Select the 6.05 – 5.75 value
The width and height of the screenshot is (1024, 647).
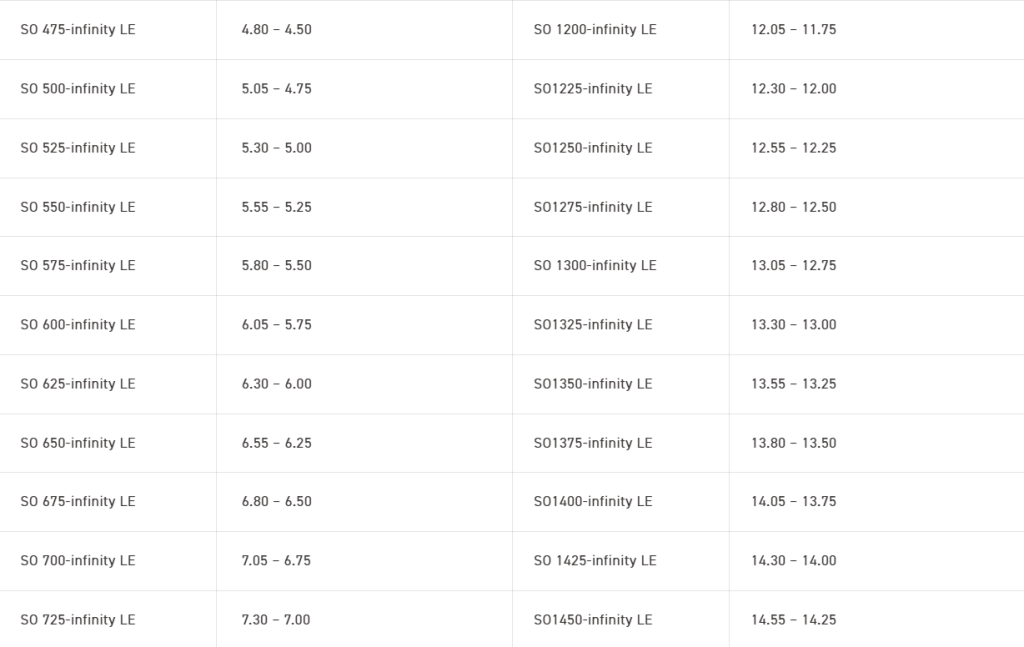277,325
